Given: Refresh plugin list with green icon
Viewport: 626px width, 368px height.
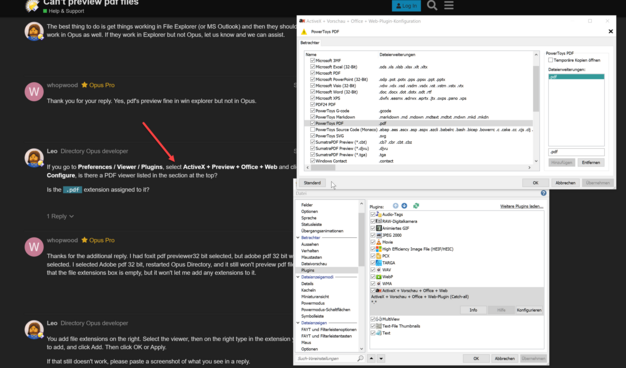Looking at the screenshot, I should pyautogui.click(x=416, y=206).
